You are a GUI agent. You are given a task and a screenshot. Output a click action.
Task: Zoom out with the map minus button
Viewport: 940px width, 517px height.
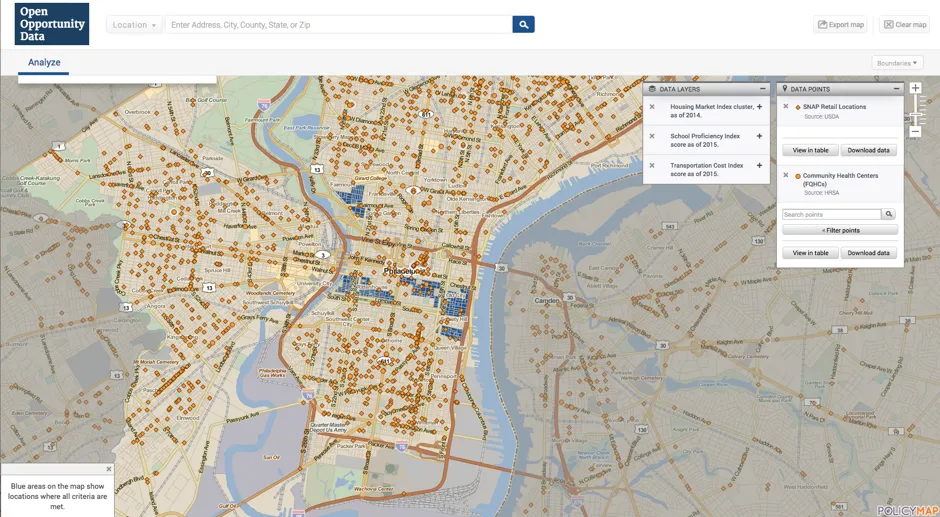tap(915, 132)
